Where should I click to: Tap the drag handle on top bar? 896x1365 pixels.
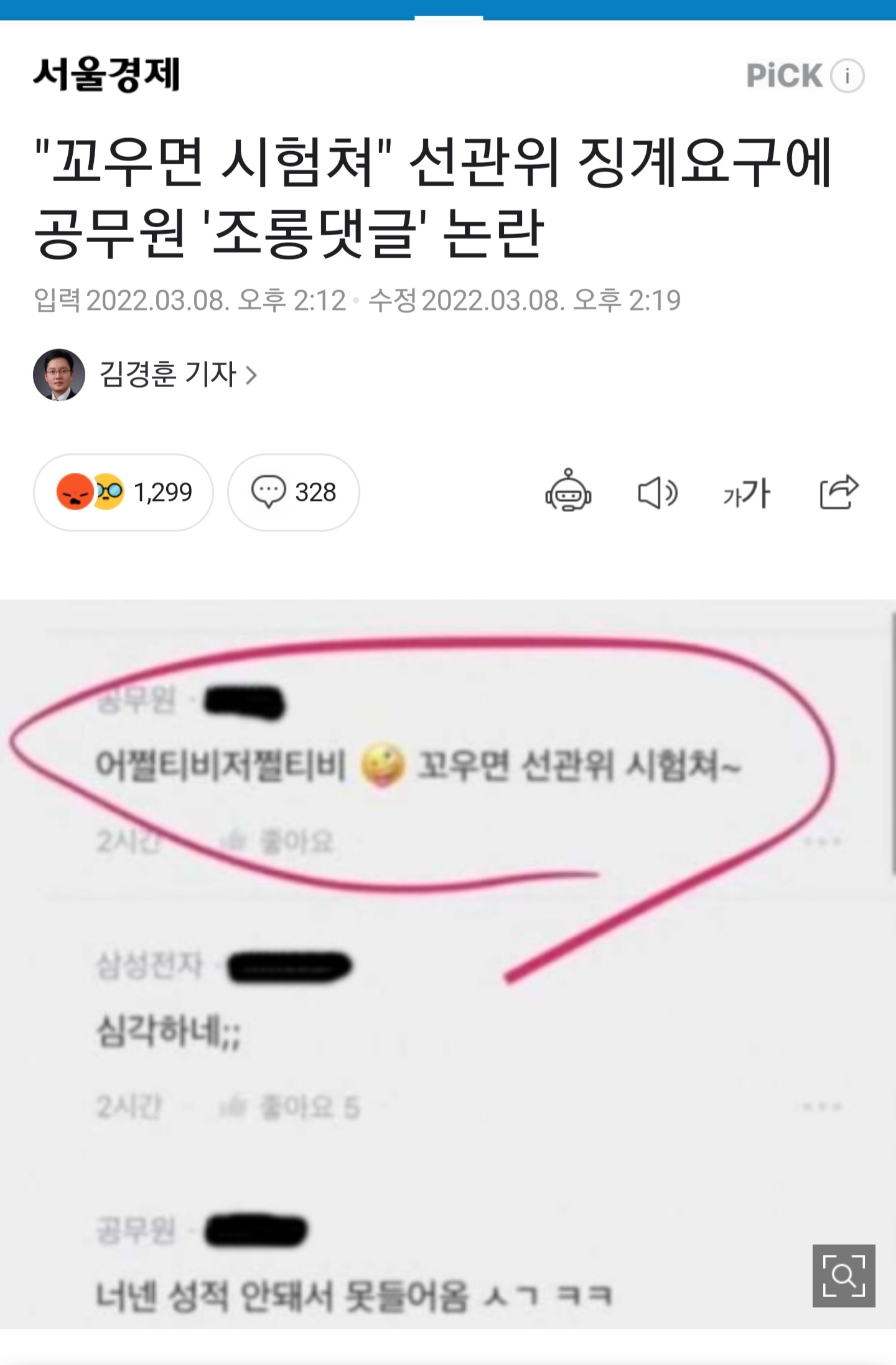(449, 17)
